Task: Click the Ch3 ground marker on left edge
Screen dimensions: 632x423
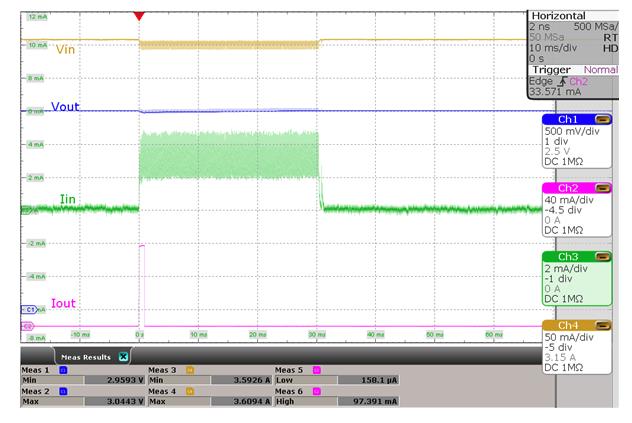Action: click(26, 209)
